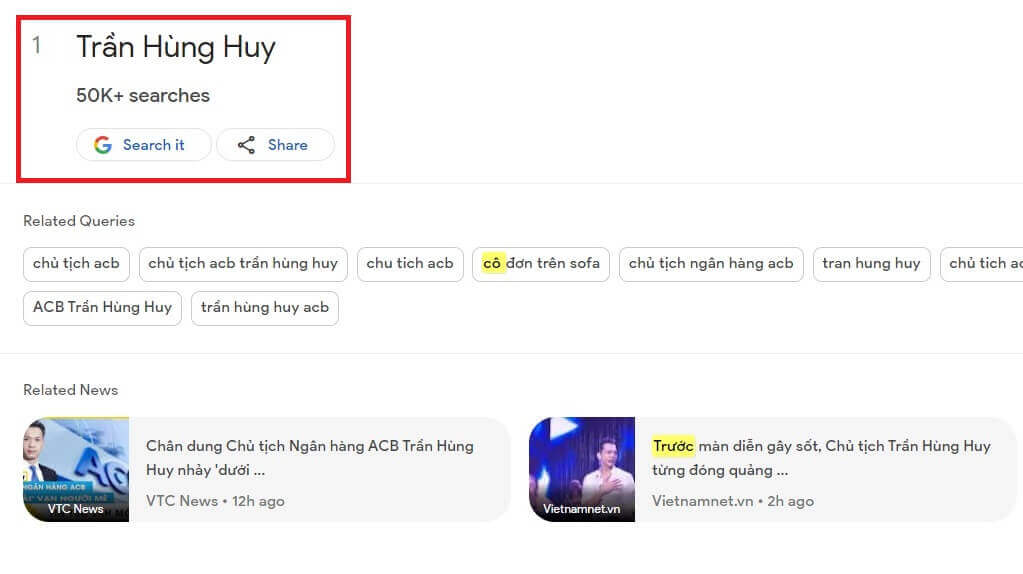Click the 'ACB Trần Hùng Huy' query chip
The image size is (1023, 574).
[x=102, y=308]
